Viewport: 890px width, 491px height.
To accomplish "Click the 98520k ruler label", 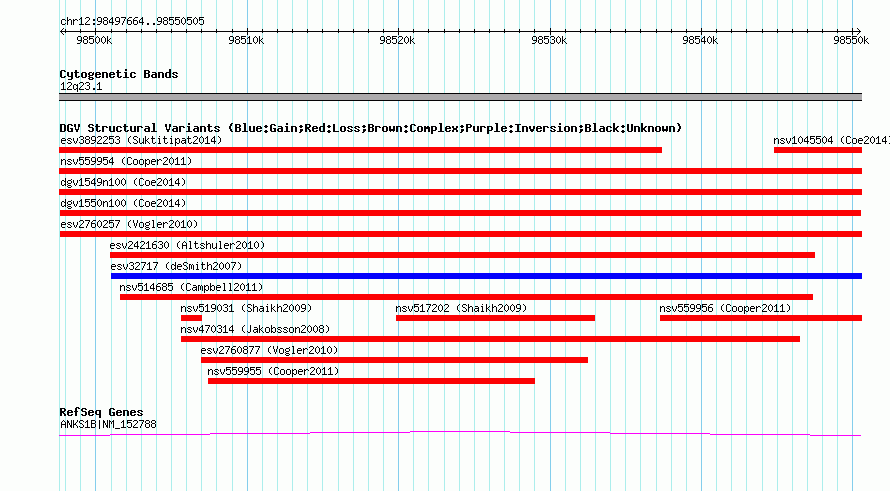I will (x=397, y=40).
